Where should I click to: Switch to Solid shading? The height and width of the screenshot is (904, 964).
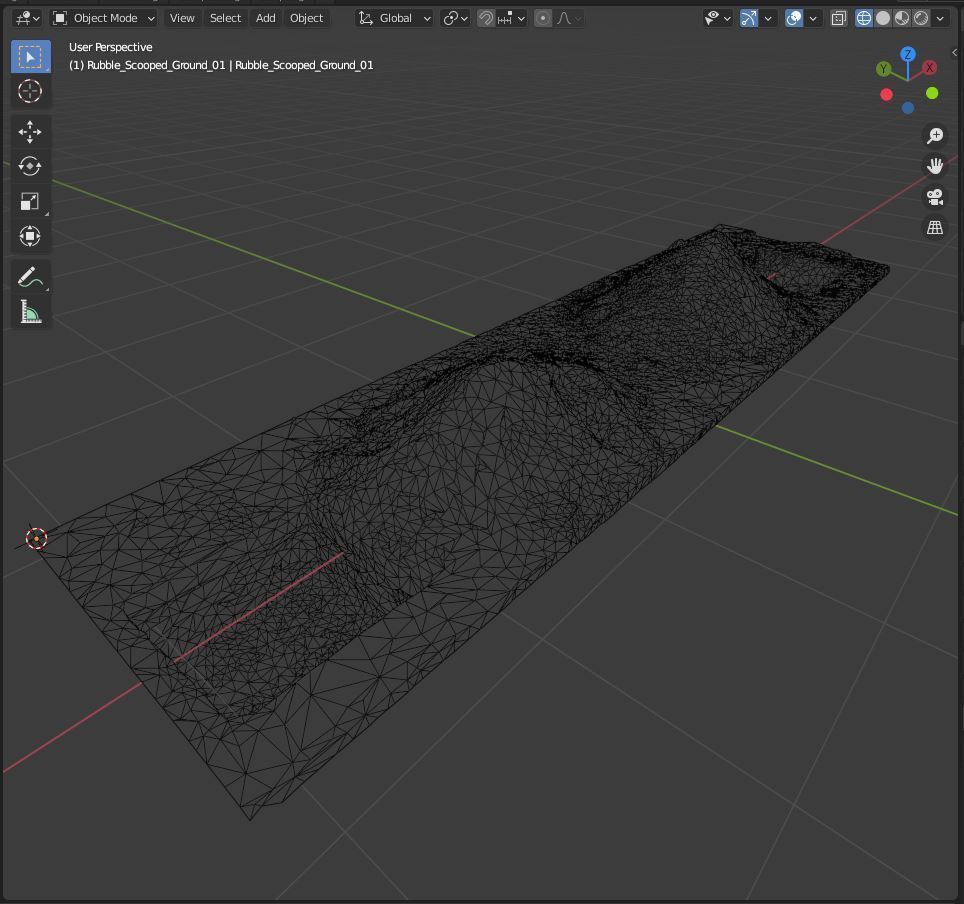883,18
